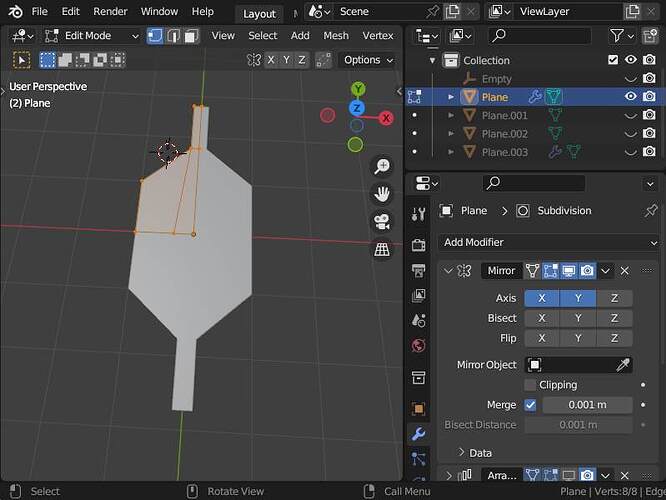
Task: Open the Particles properties tab
Action: click(x=418, y=459)
